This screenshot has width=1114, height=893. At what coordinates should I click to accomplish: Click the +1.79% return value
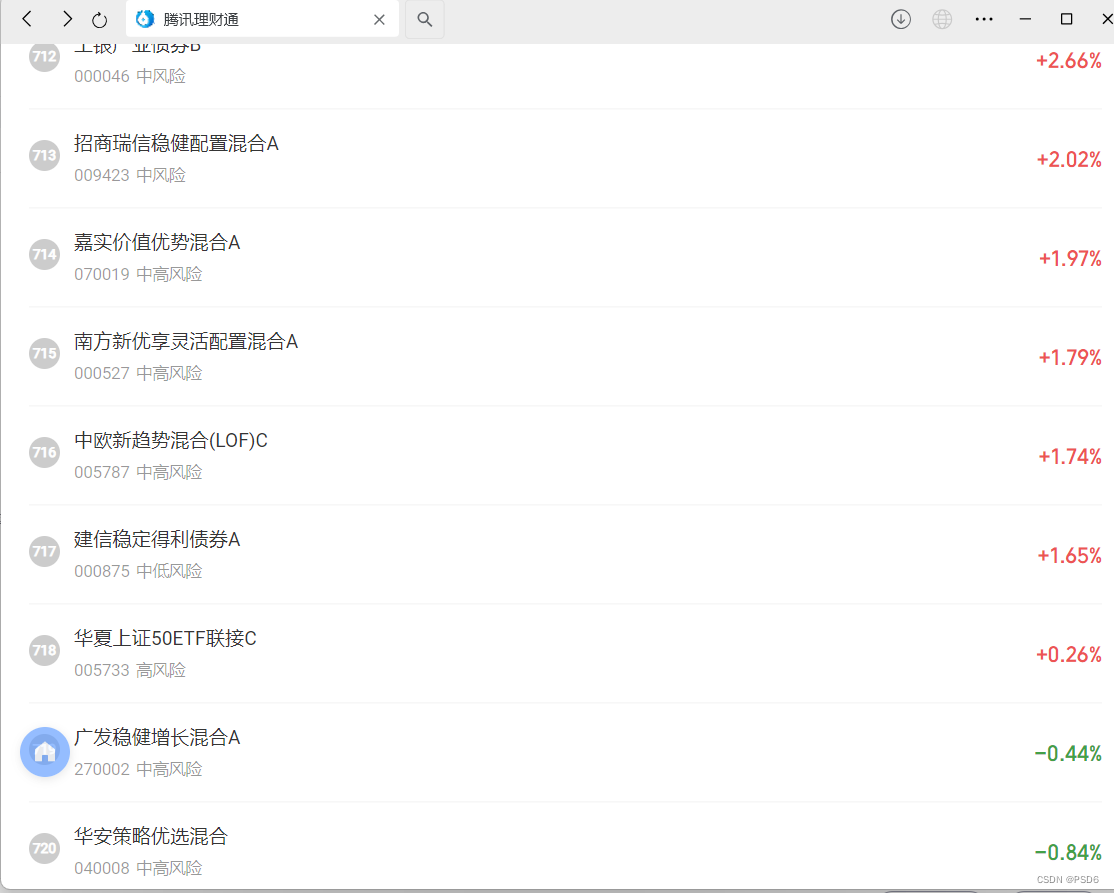coord(1070,357)
